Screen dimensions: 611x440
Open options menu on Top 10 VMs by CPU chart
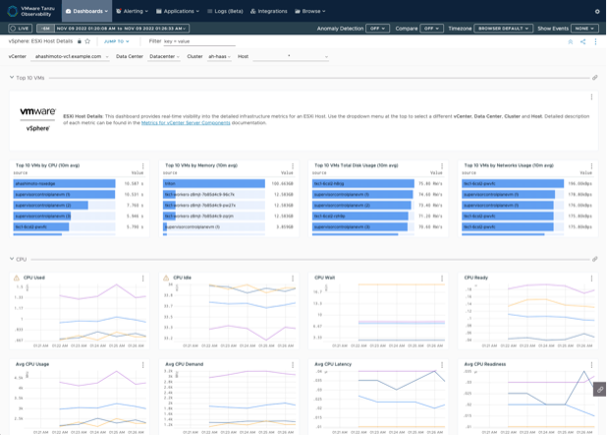tap(143, 165)
